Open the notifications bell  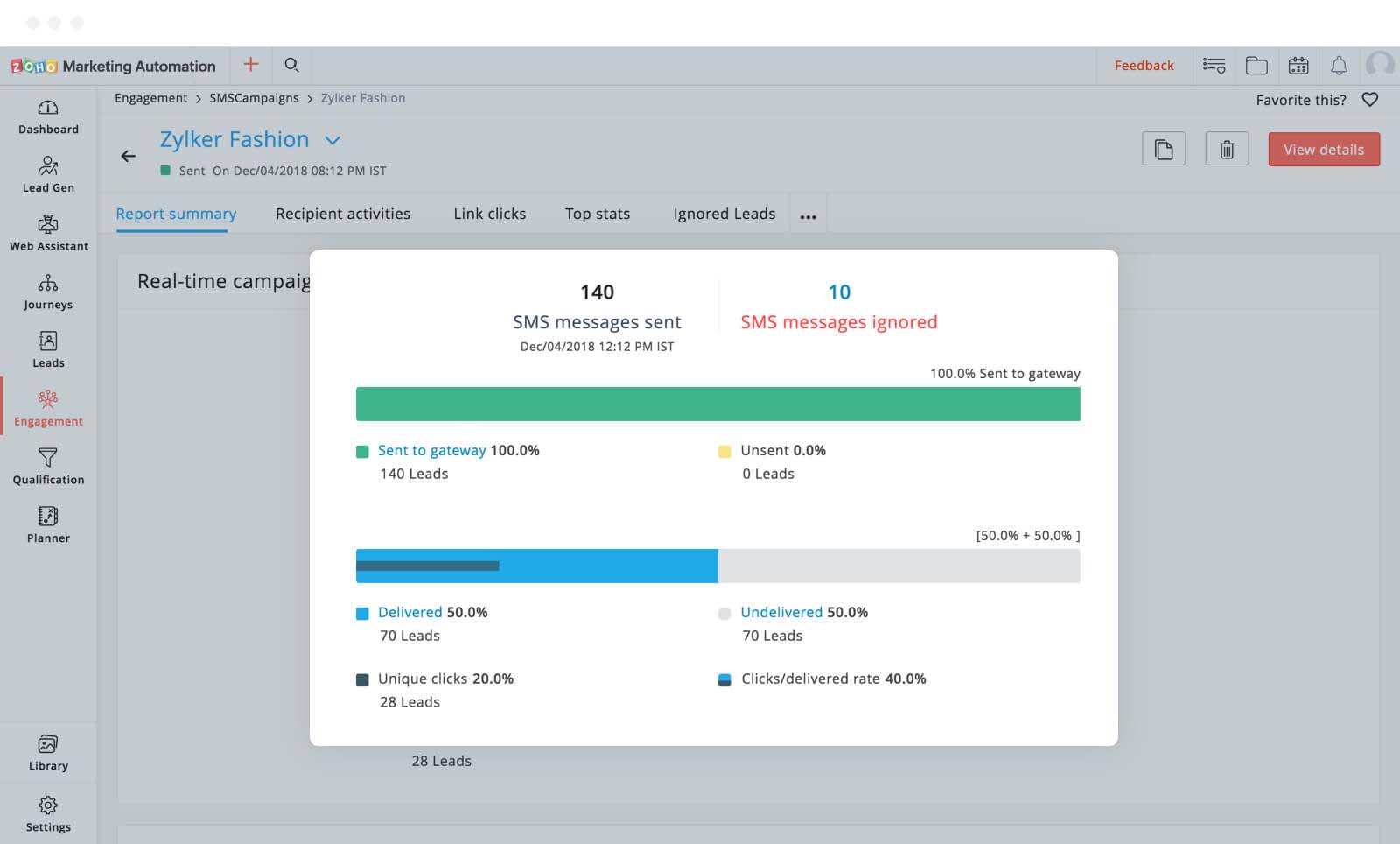click(x=1339, y=66)
